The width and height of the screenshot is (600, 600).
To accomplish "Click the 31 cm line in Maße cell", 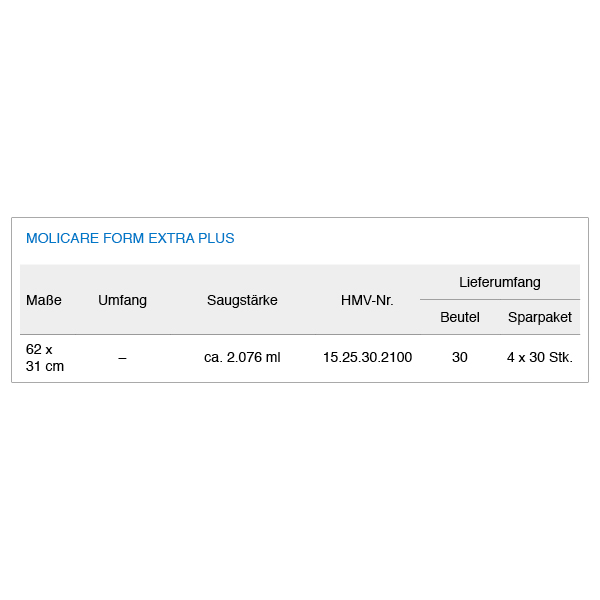I will pos(45,367).
